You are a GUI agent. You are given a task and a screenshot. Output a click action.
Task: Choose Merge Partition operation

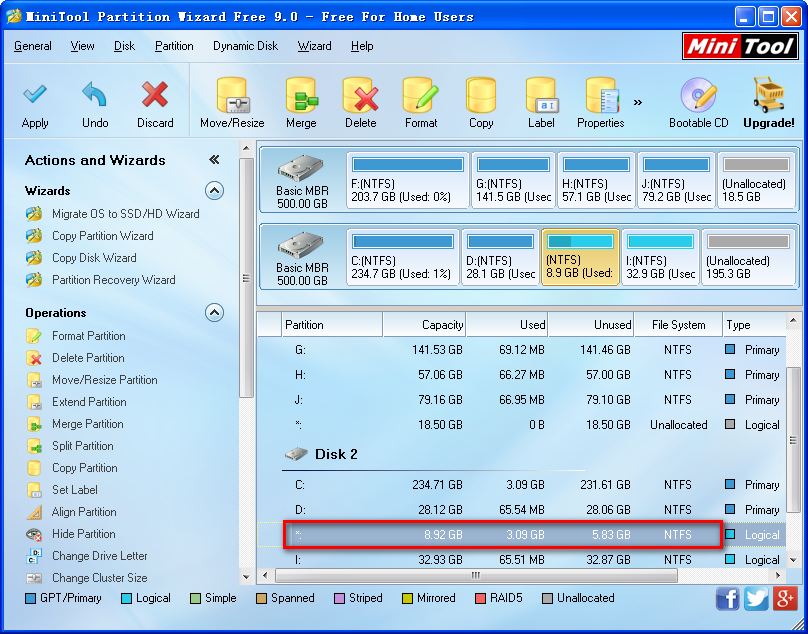75,425
